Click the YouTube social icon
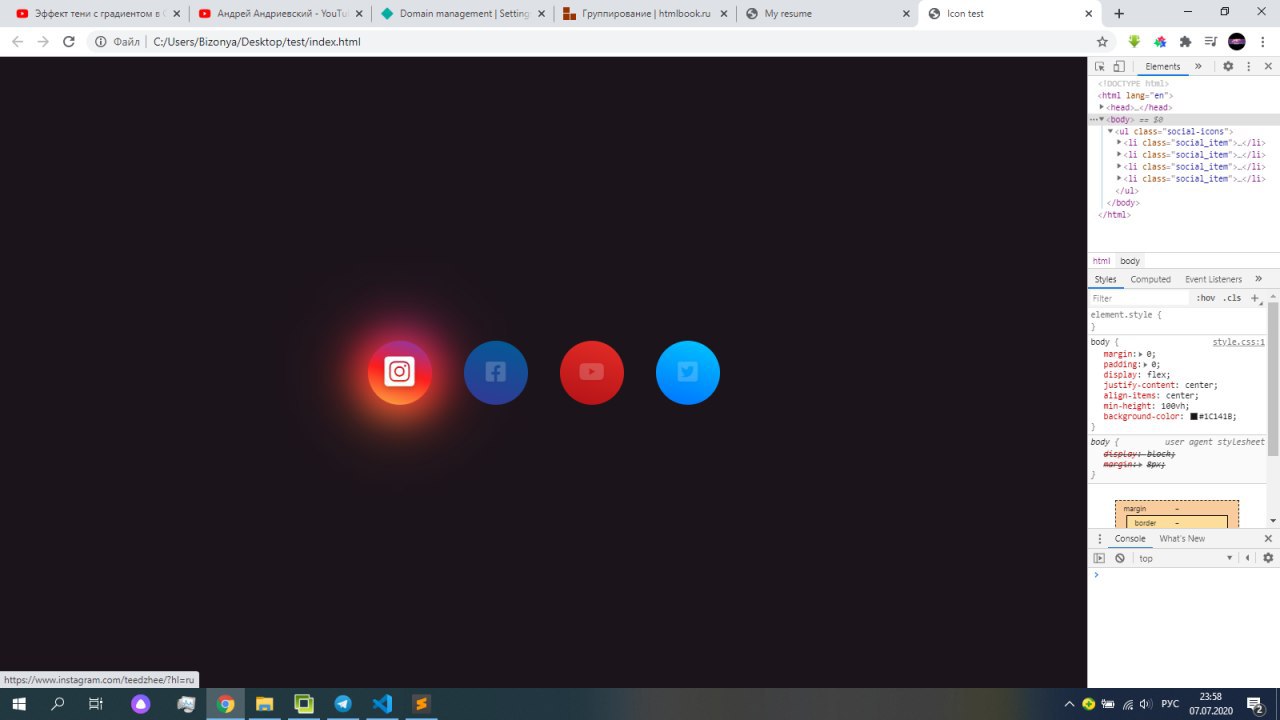The height and width of the screenshot is (720, 1280). (592, 372)
